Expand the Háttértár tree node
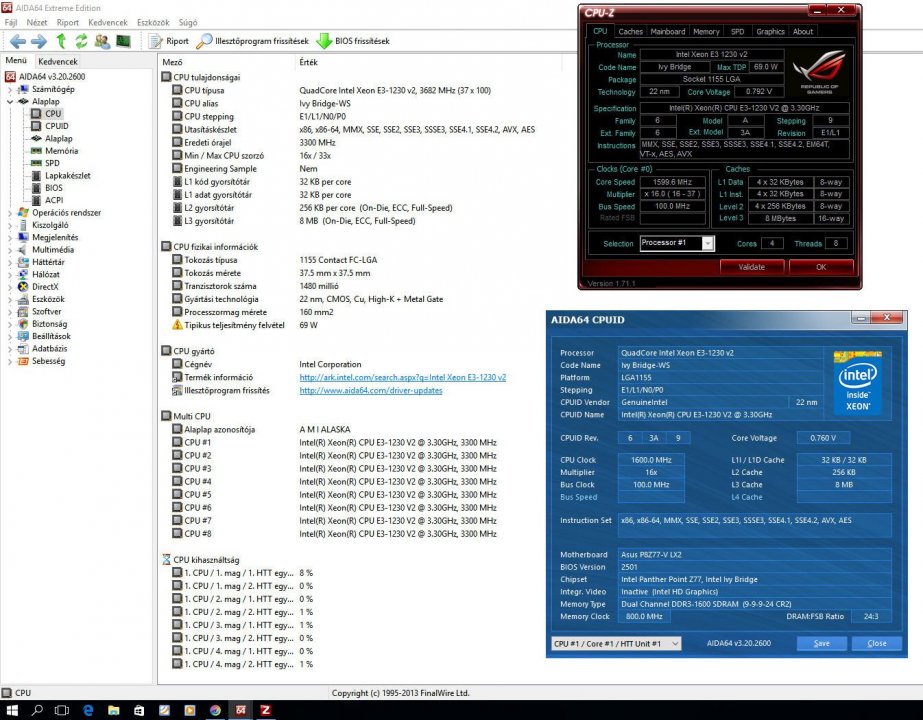Viewport: 923px width, 720px height. 10,263
